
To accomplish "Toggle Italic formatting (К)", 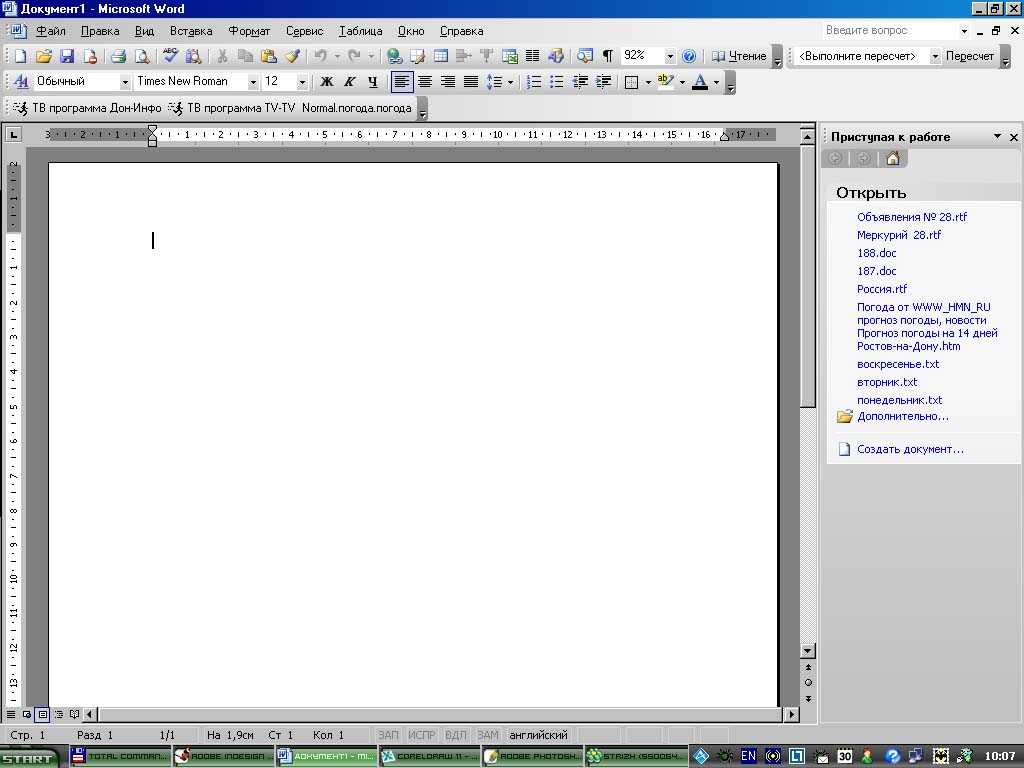I will [x=349, y=82].
